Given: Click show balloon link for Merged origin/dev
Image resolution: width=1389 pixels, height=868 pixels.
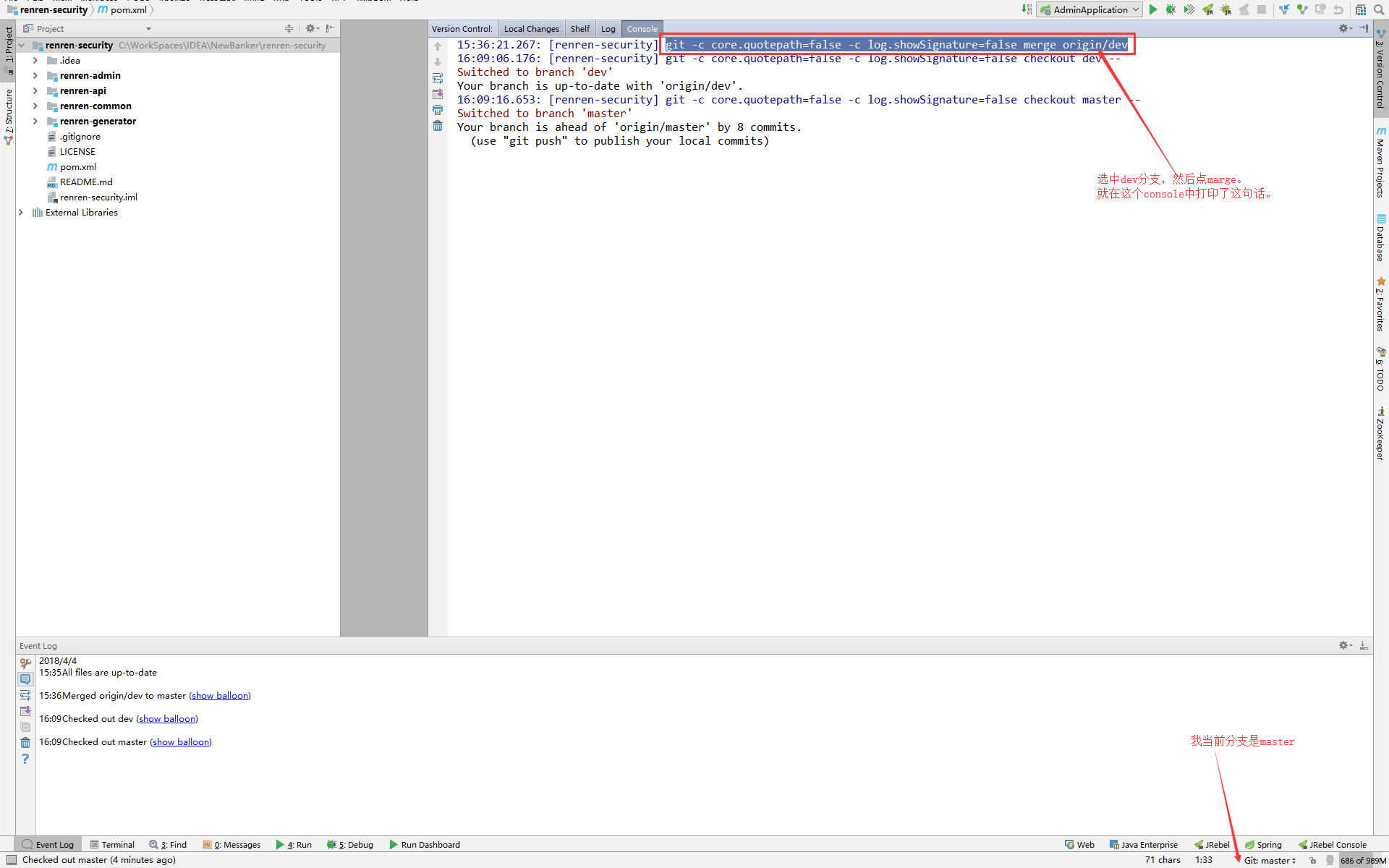Looking at the screenshot, I should coord(220,695).
